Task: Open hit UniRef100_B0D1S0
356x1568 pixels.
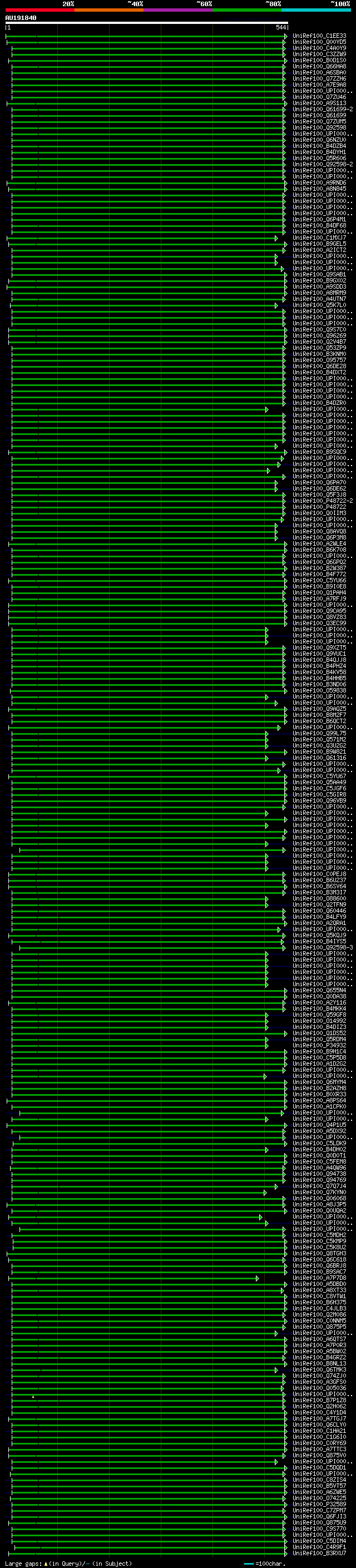Action: point(319,60)
